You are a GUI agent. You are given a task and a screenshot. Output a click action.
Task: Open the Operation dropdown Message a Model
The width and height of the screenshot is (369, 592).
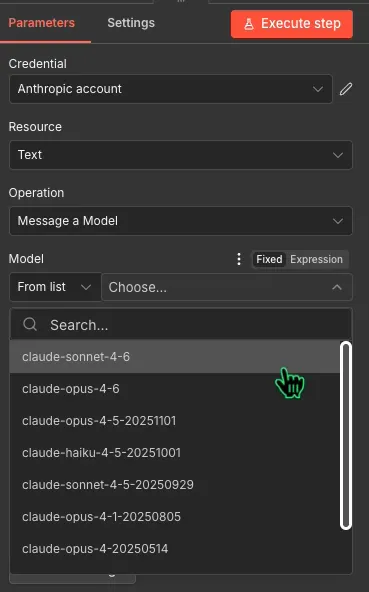tap(181, 221)
